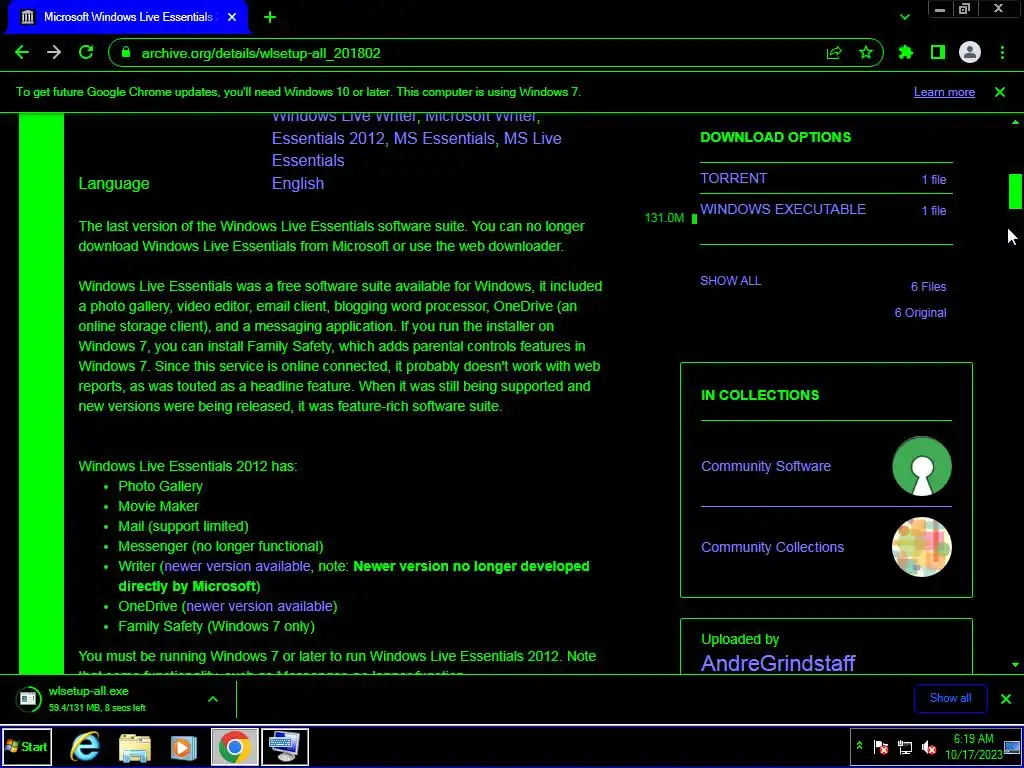Dismiss the Chrome update notification bar
This screenshot has width=1024, height=768.
click(x=1000, y=92)
